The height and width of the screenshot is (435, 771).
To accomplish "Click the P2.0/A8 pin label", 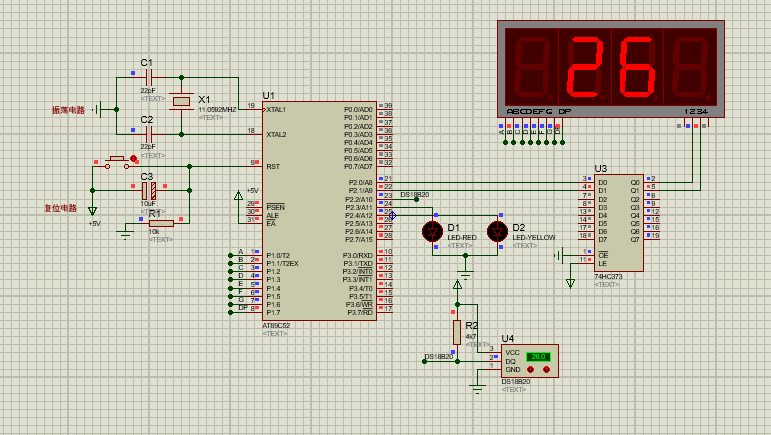I will 360,182.
